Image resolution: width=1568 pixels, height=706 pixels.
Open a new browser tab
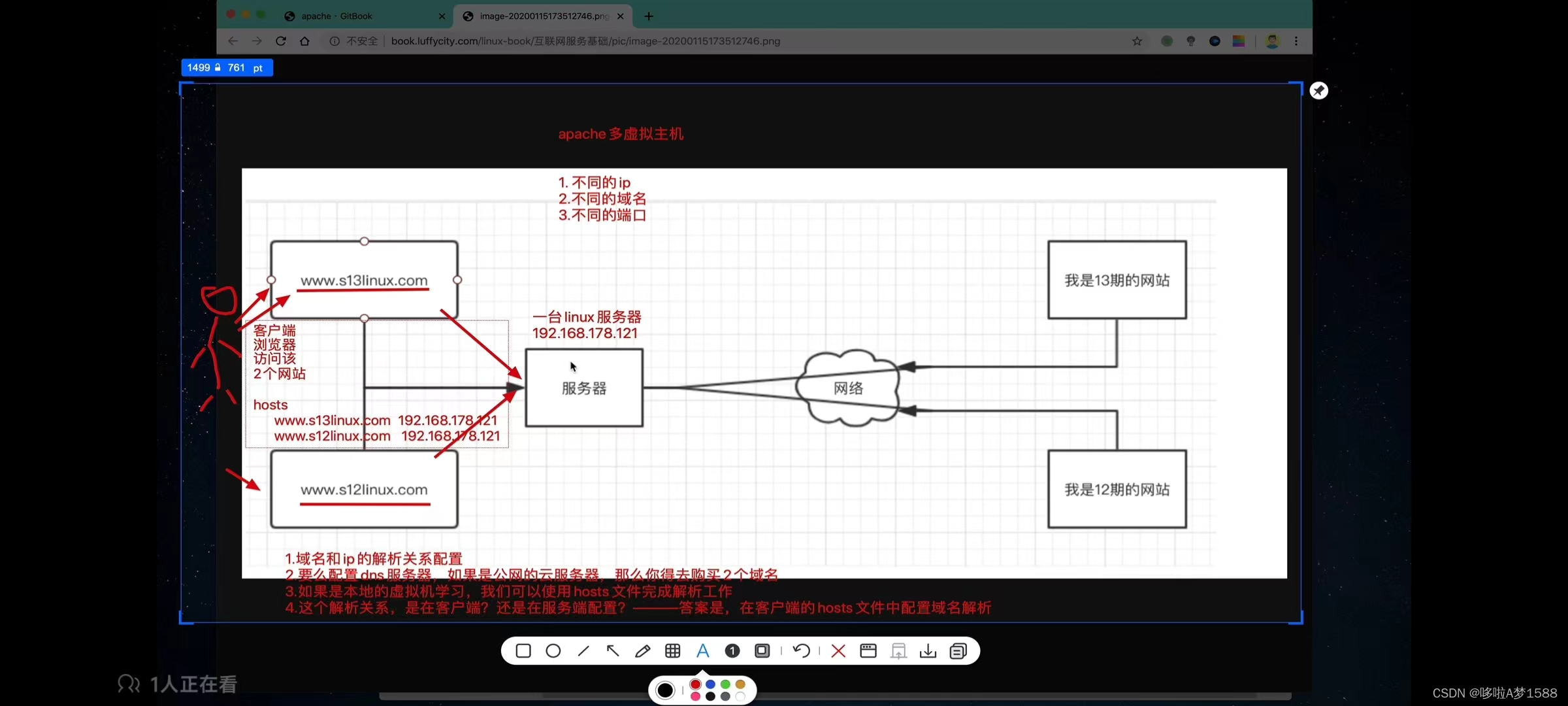click(x=649, y=16)
